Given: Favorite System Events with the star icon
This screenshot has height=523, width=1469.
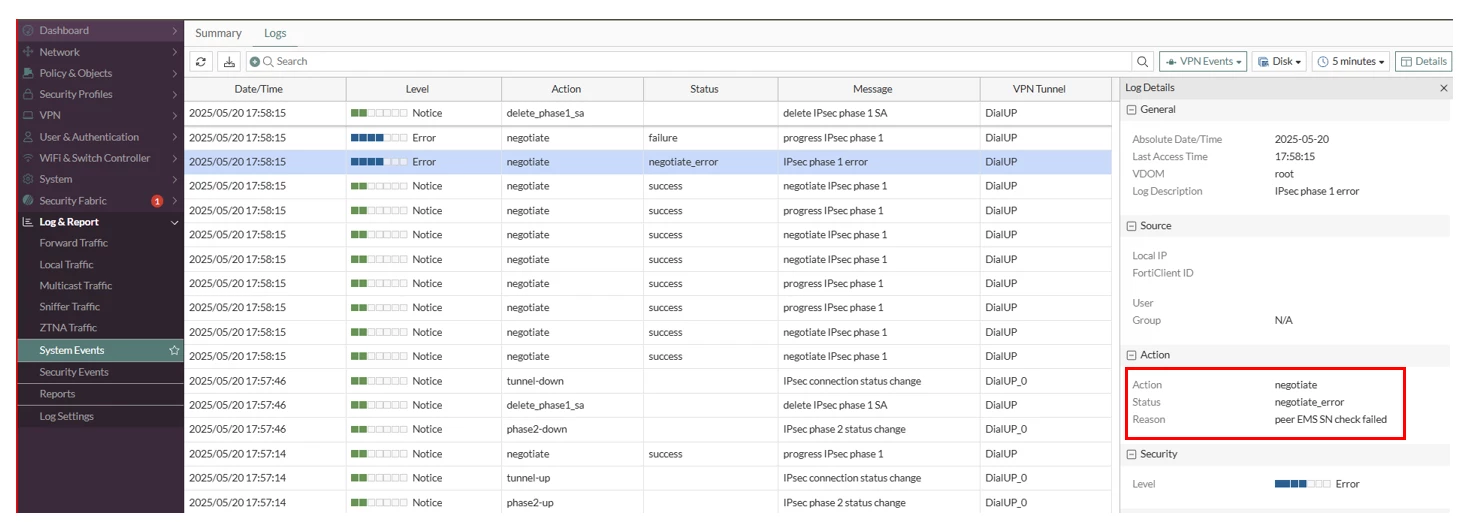Looking at the screenshot, I should tap(174, 350).
